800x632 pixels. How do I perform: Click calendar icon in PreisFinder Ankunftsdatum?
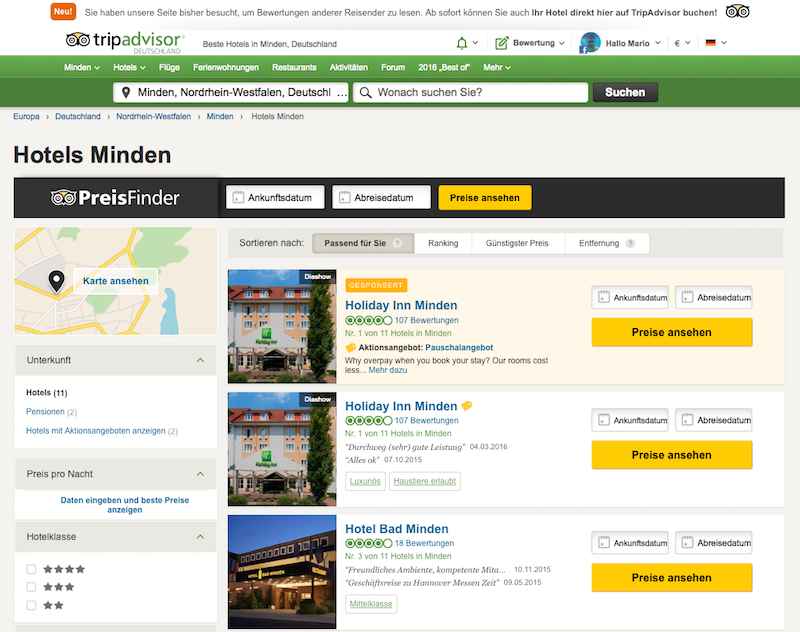click(x=238, y=197)
